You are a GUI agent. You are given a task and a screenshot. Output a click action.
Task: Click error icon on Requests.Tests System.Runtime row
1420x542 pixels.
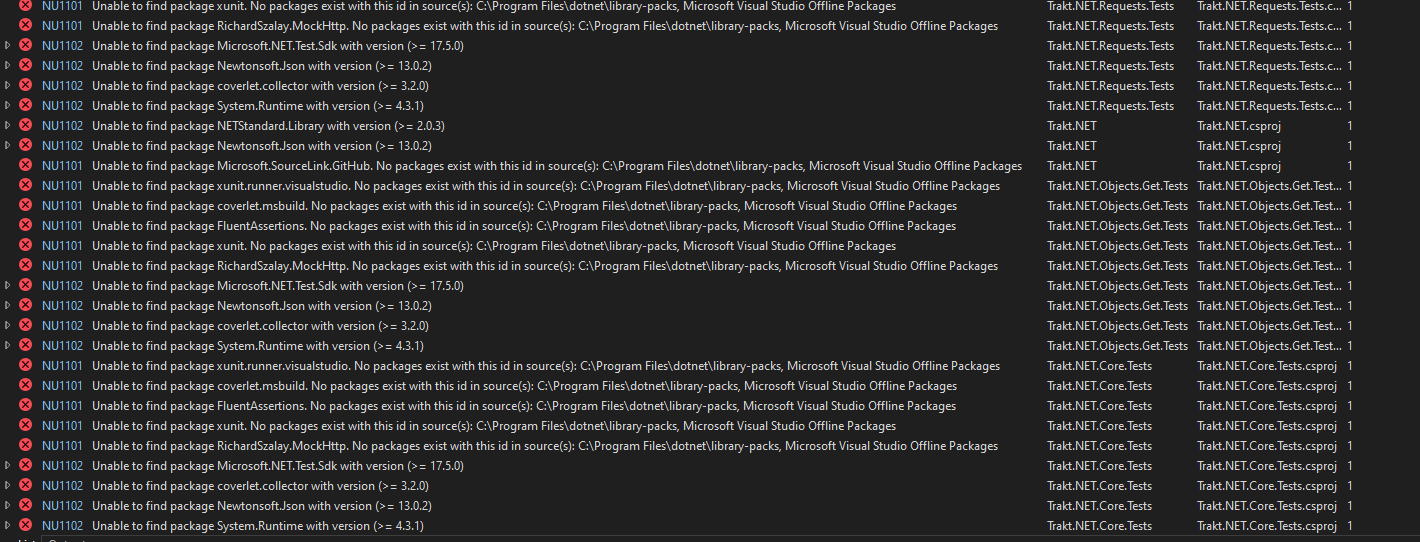pyautogui.click(x=25, y=106)
